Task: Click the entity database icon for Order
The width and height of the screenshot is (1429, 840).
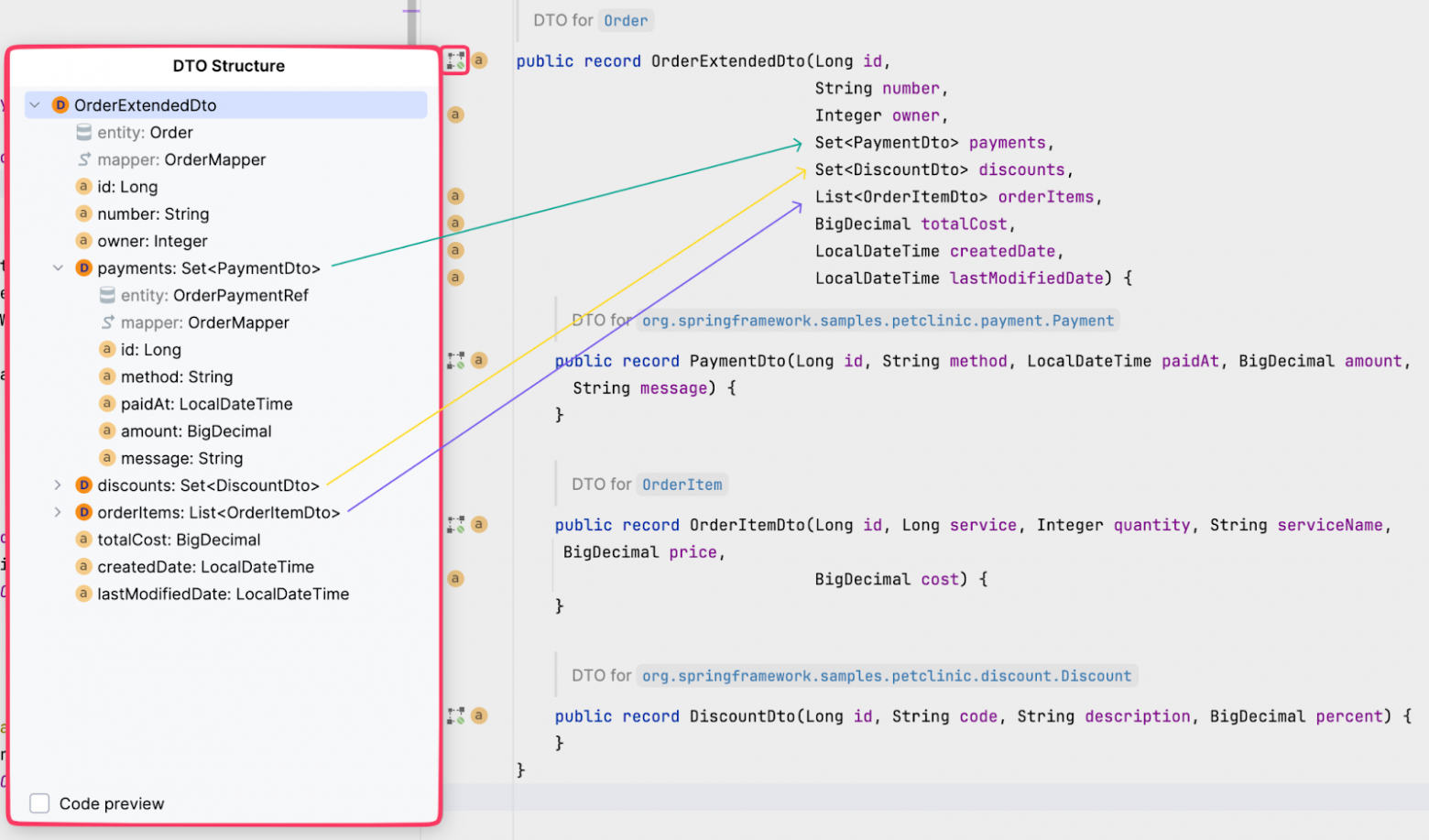Action: [x=84, y=133]
